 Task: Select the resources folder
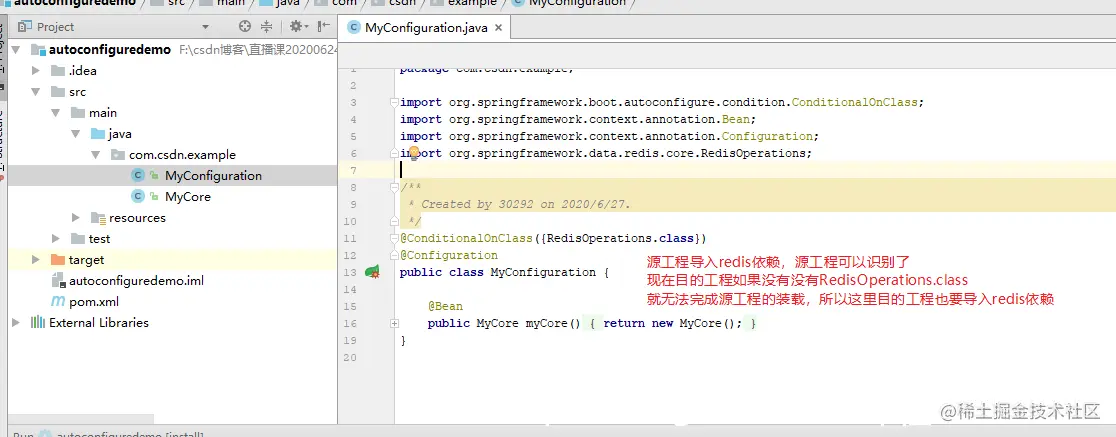137,218
